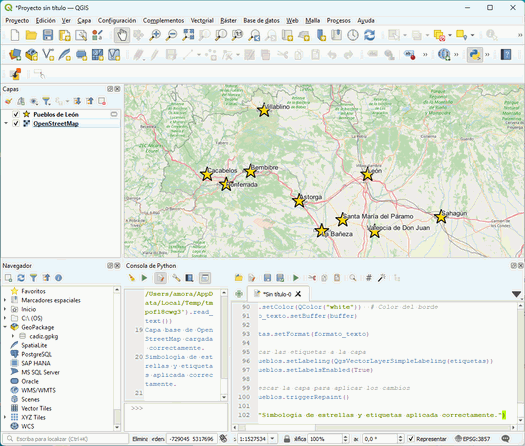Click the script editor horizontal scrollbar
The height and width of the screenshot is (446, 525).
[x=374, y=427]
